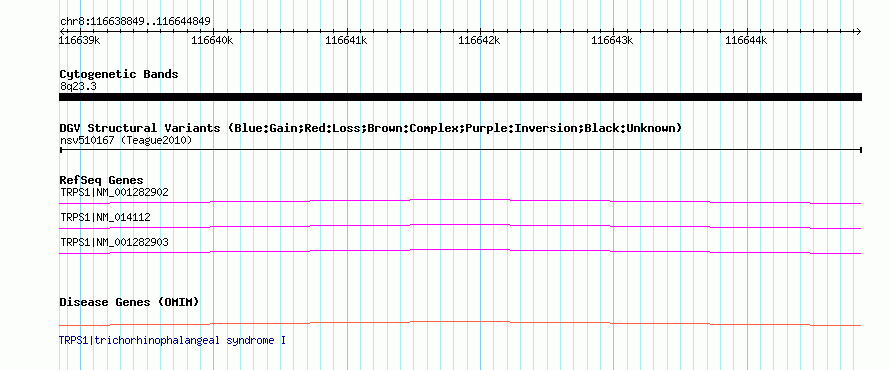Click the black 8q23.3 cytogenetic band bar
The image size is (890, 370).
pyautogui.click(x=460, y=97)
